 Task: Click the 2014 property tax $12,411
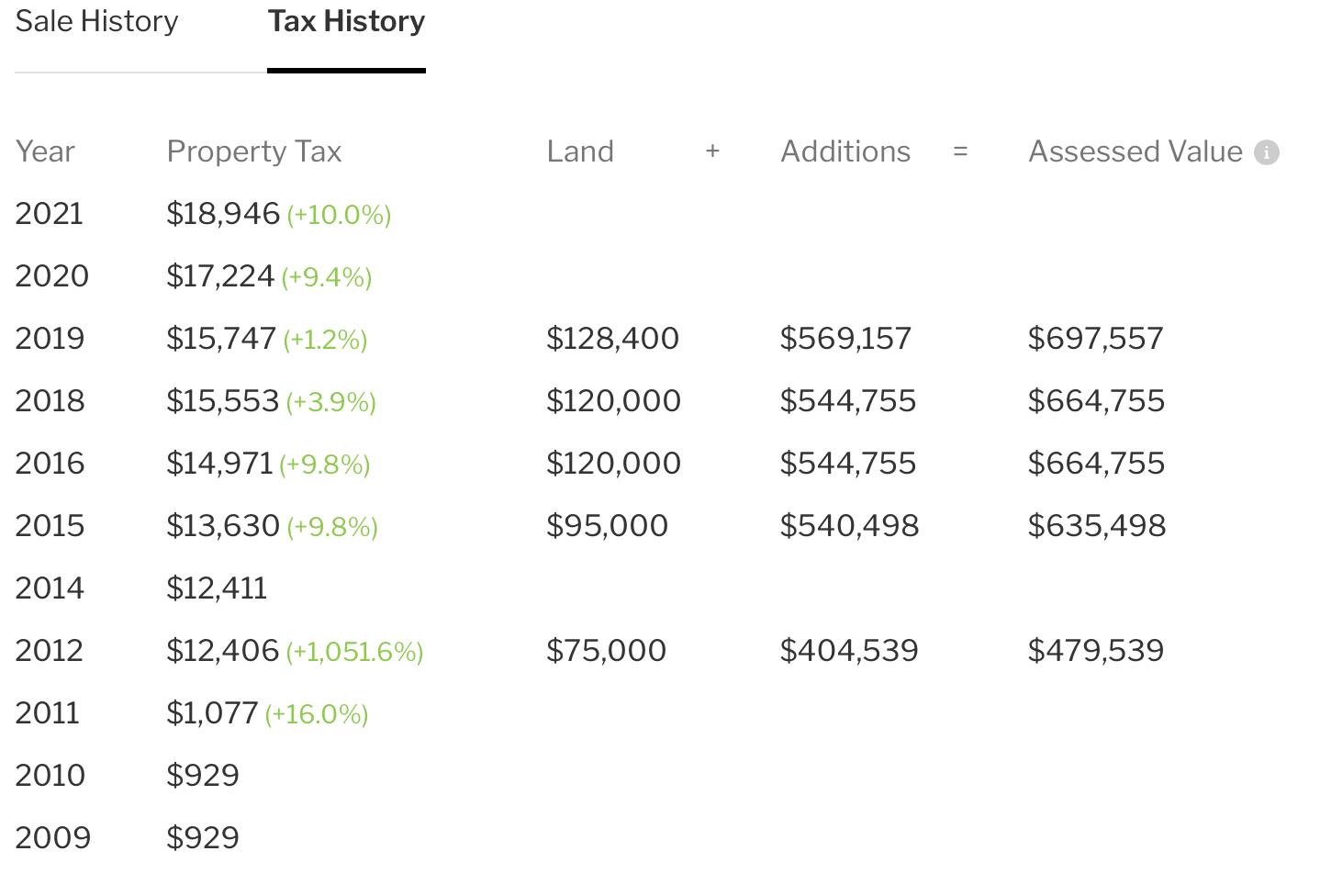(217, 588)
